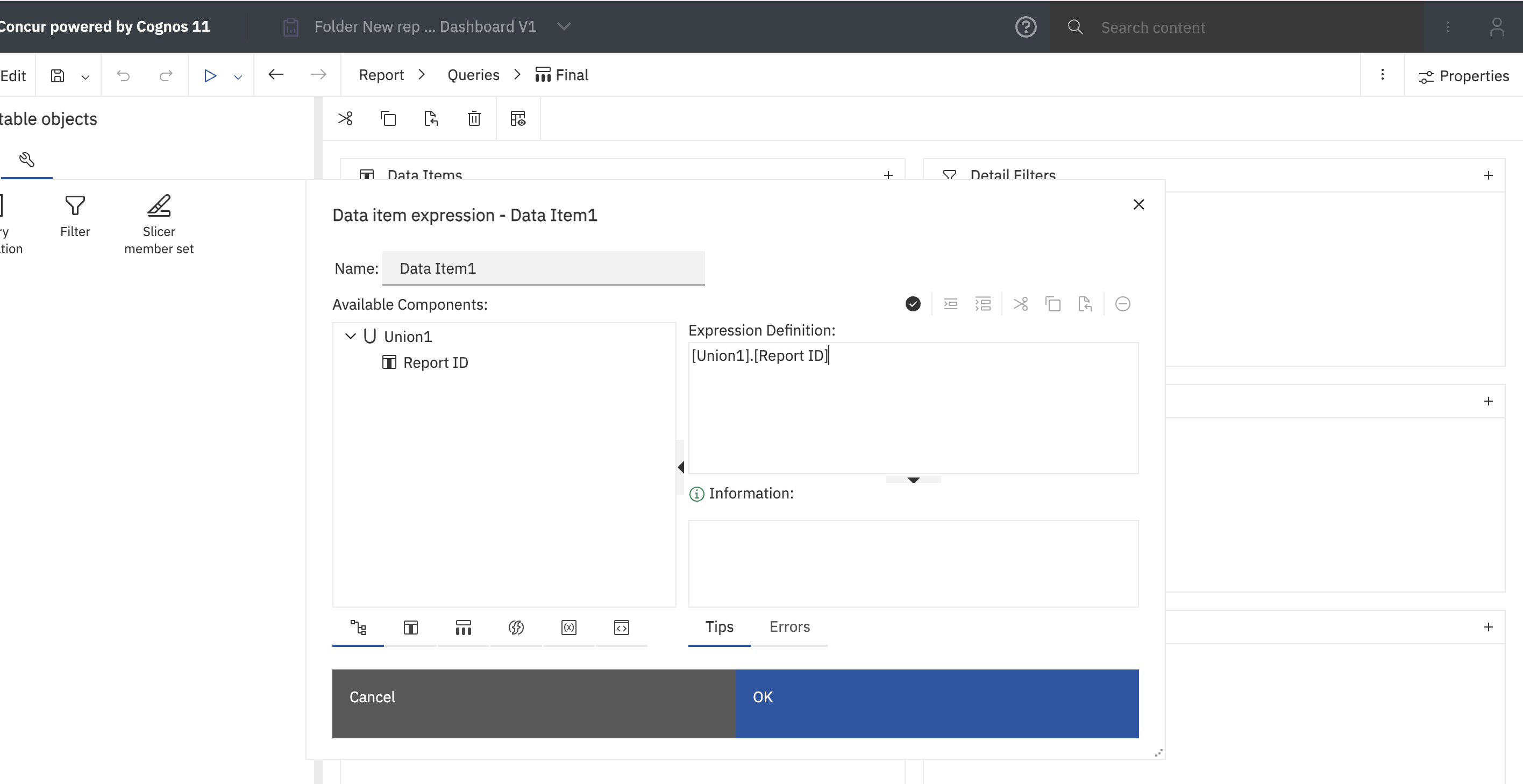Click the Filter toolbox object
Image resolution: width=1523 pixels, height=784 pixels.
[75, 217]
